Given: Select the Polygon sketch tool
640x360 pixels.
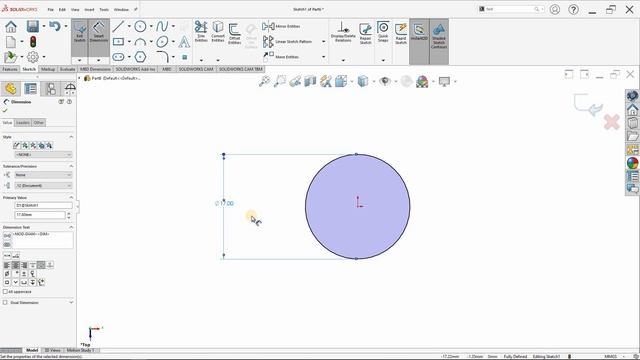Looking at the screenshot, I should pos(140,57).
